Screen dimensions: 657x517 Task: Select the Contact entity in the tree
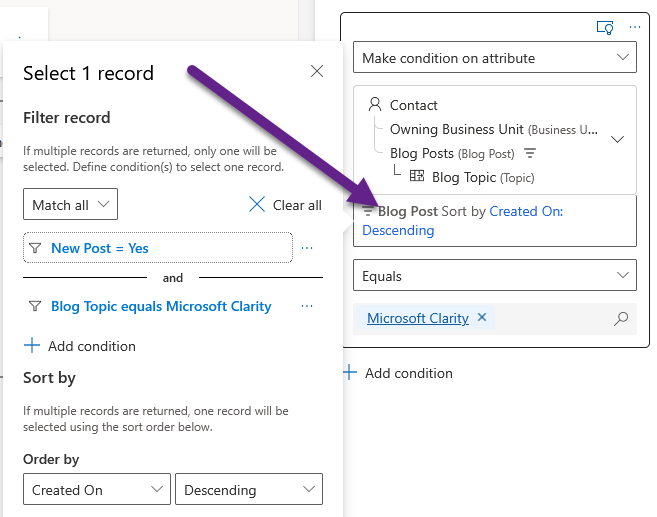pos(413,105)
